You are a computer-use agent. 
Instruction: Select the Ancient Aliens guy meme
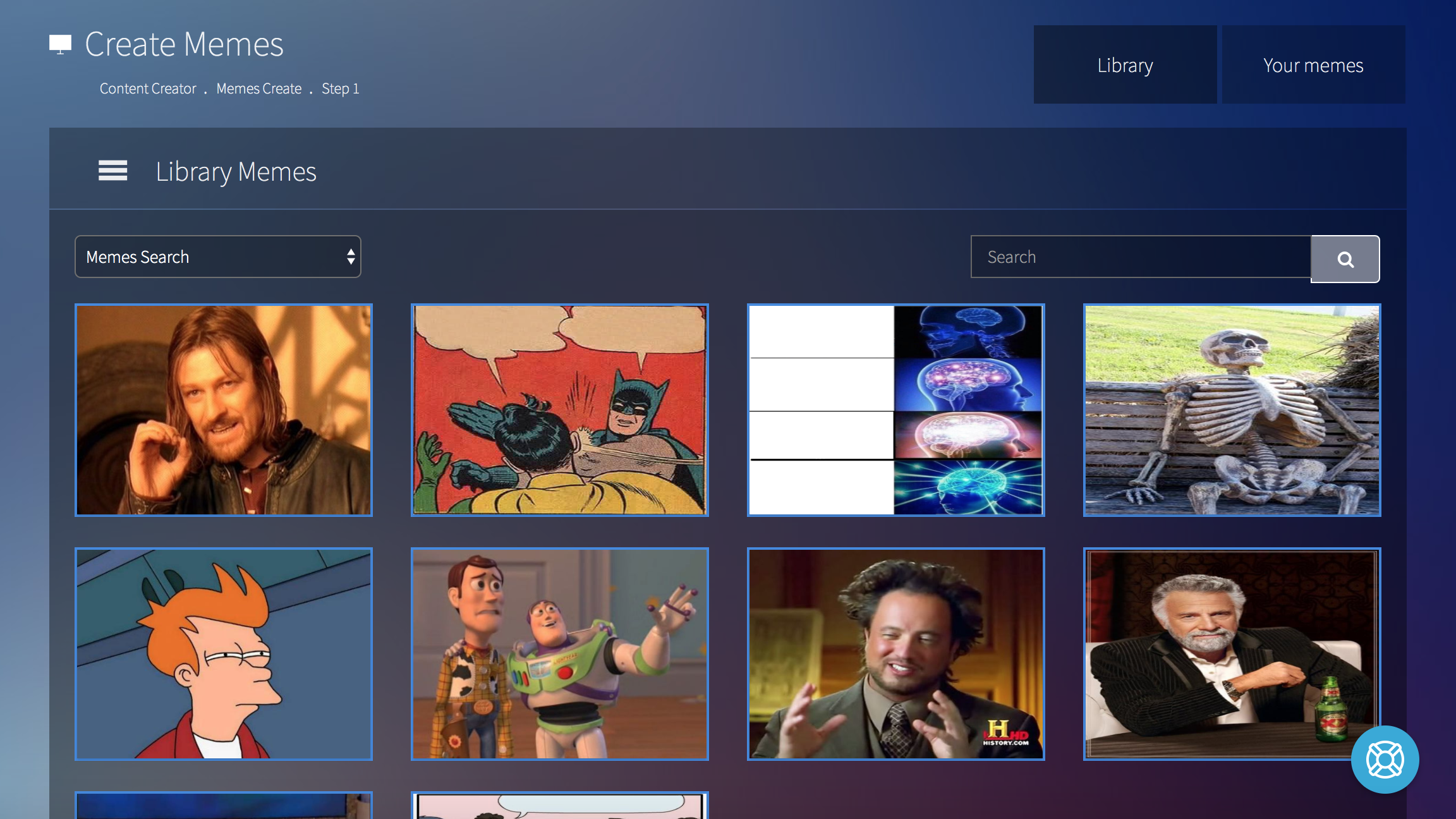896,654
